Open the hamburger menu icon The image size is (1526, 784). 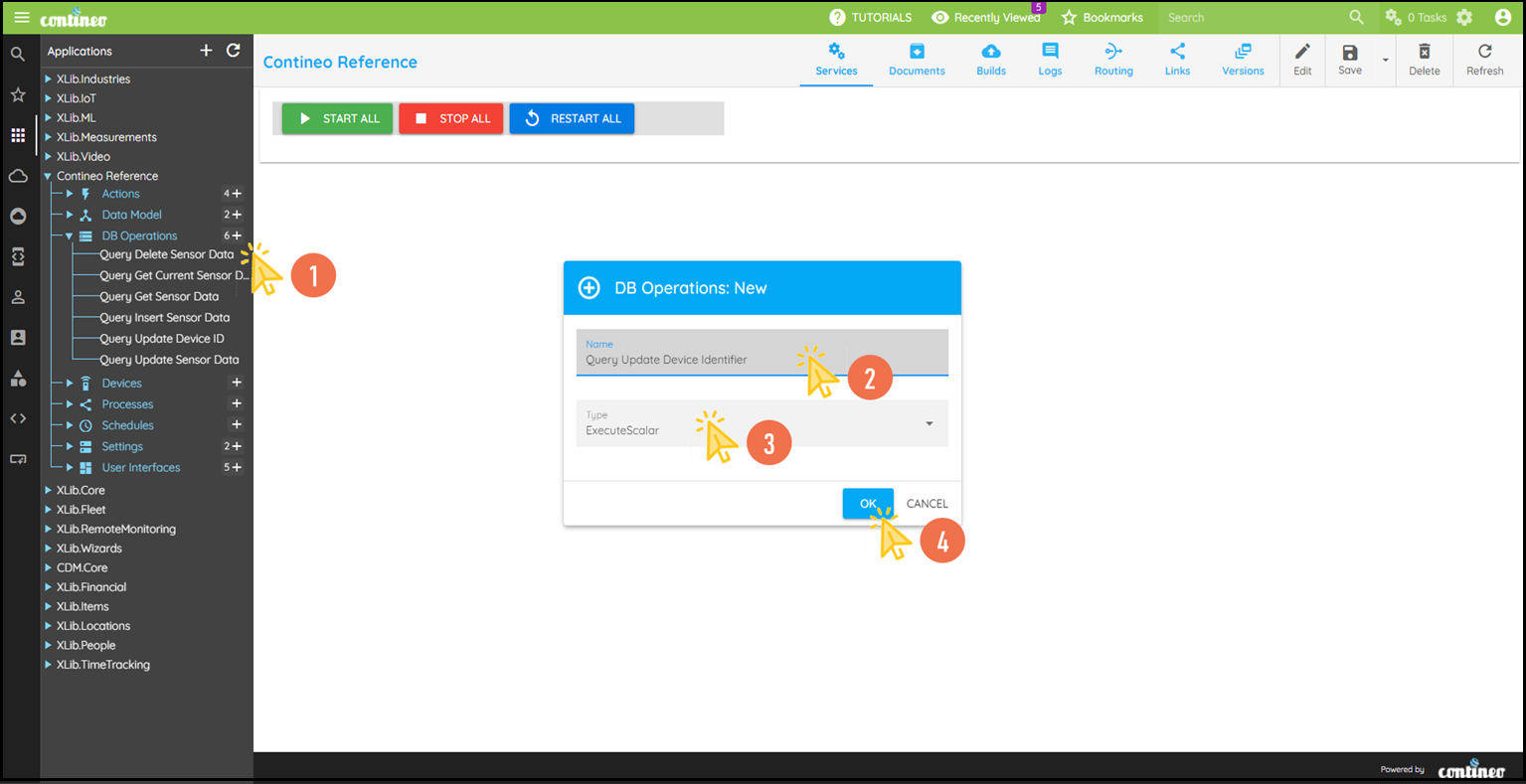tap(21, 18)
